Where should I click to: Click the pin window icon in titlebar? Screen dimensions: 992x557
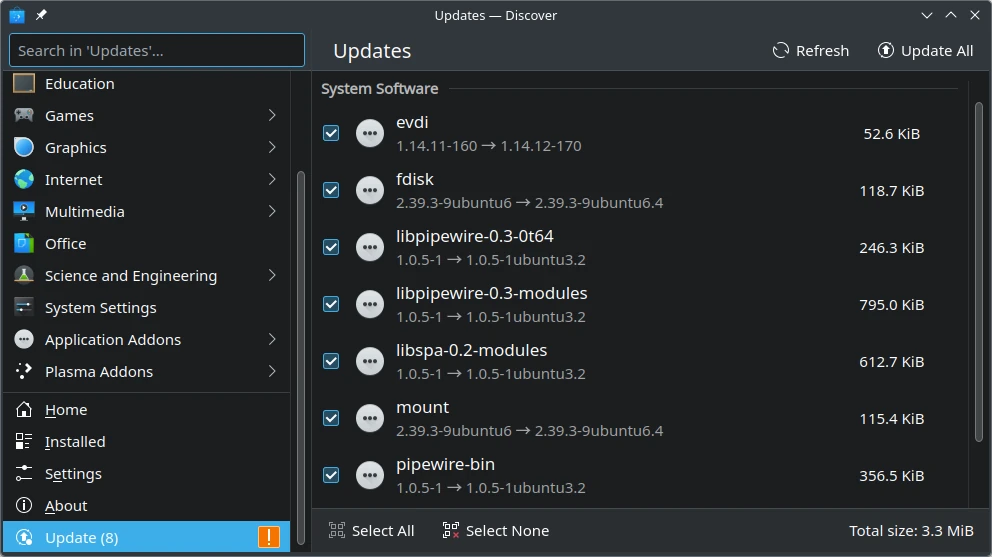(41, 15)
